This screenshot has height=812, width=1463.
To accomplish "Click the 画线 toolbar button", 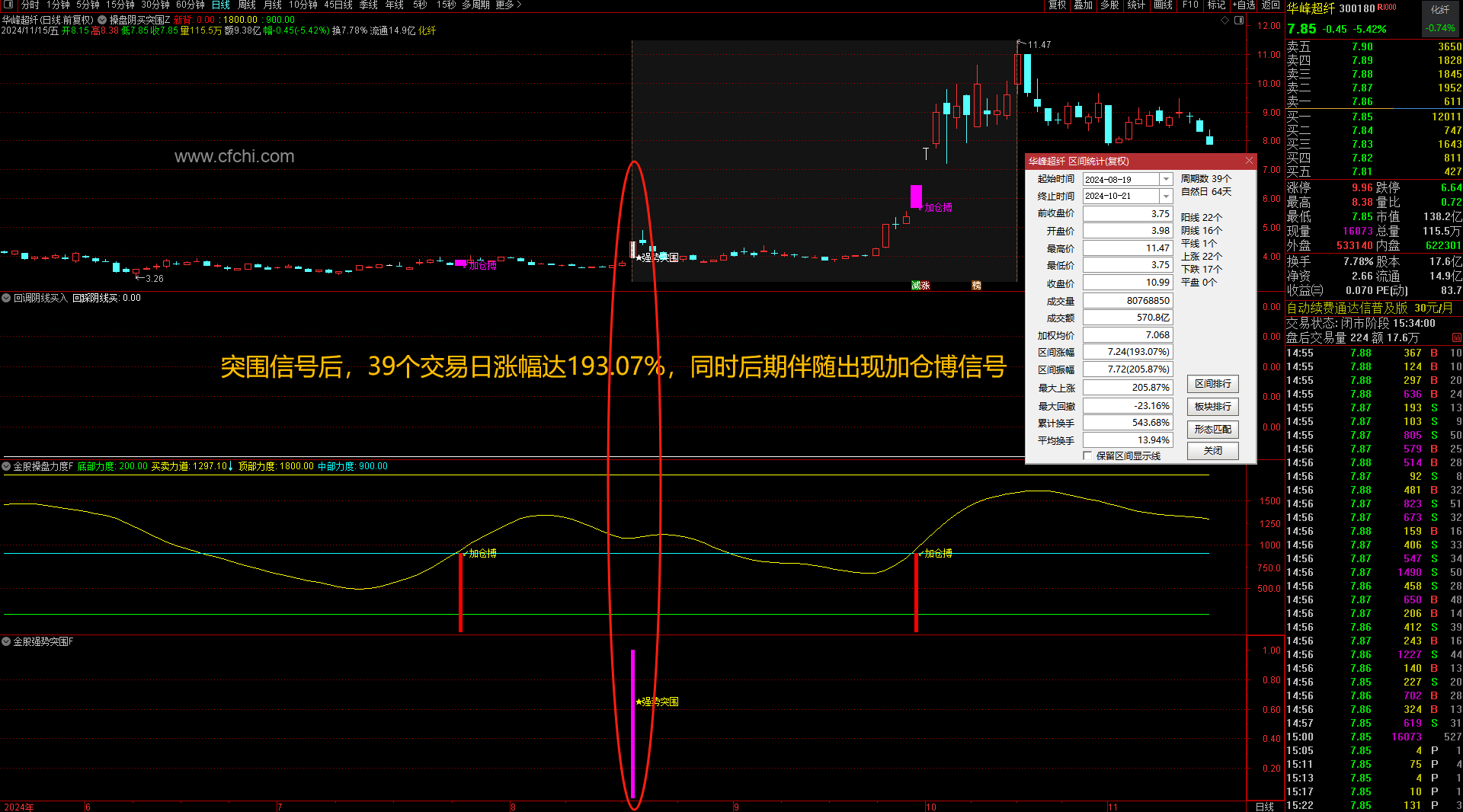I will click(1163, 5).
